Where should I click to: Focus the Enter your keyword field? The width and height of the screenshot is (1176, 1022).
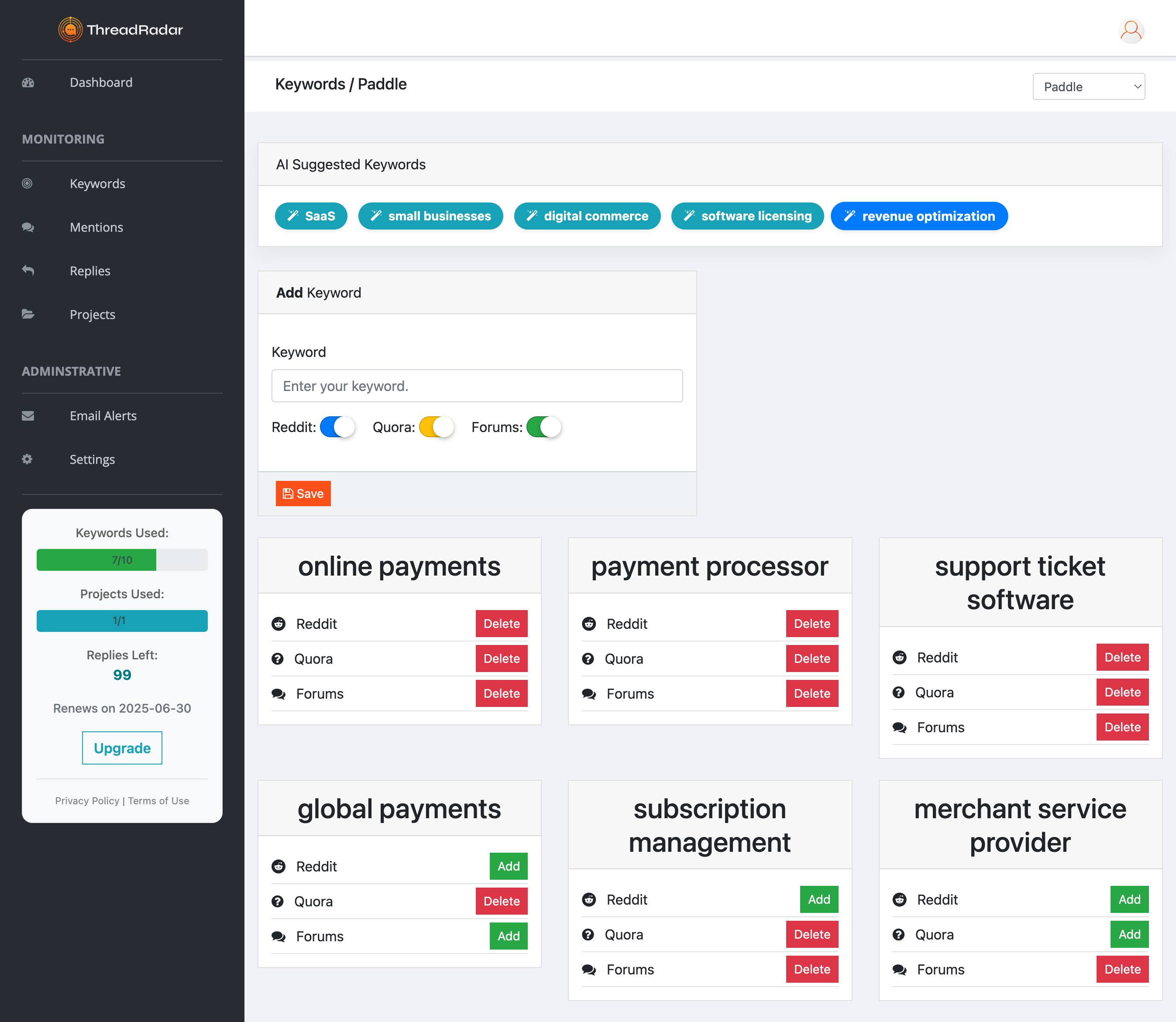(x=477, y=386)
